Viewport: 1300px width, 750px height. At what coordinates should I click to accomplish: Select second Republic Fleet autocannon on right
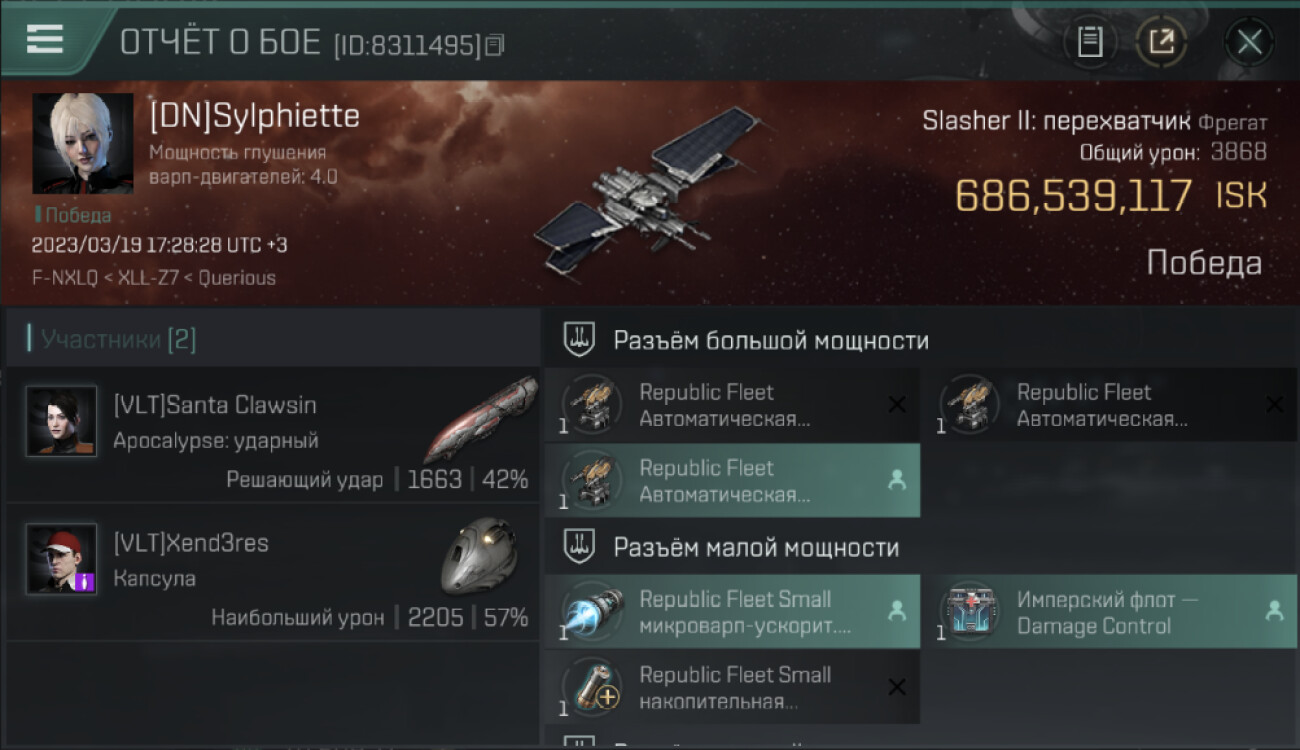click(1110, 405)
